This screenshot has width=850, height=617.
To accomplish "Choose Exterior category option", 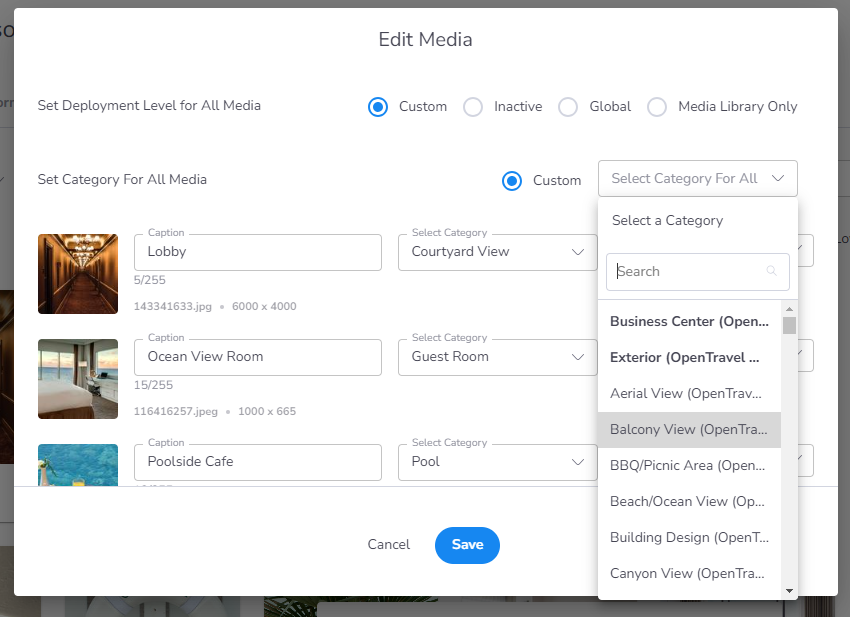I will [690, 358].
